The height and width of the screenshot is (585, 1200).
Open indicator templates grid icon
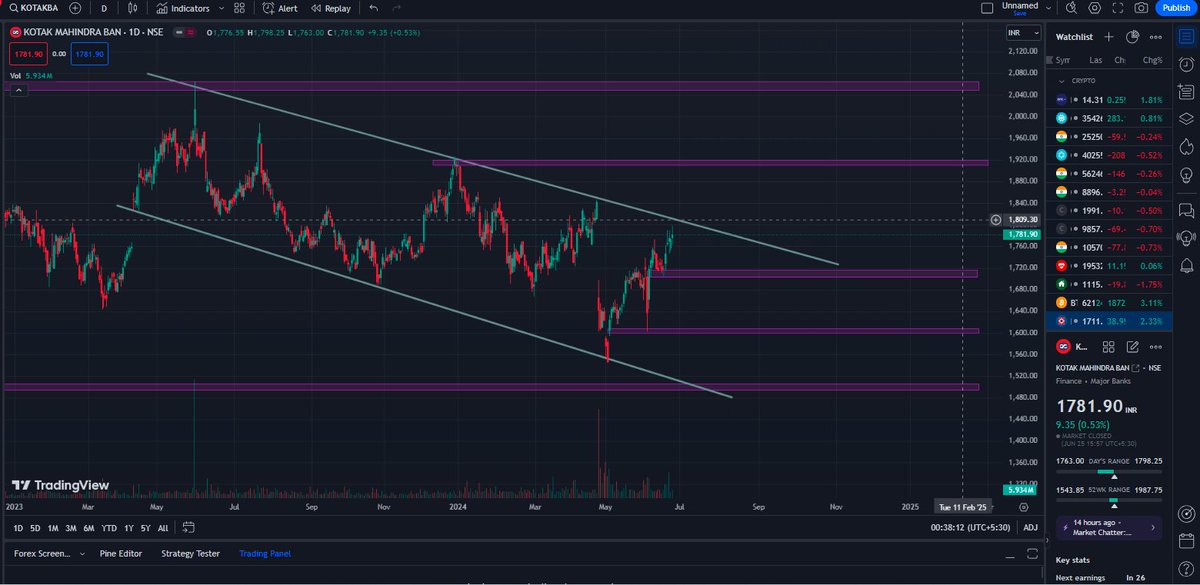pyautogui.click(x=240, y=8)
